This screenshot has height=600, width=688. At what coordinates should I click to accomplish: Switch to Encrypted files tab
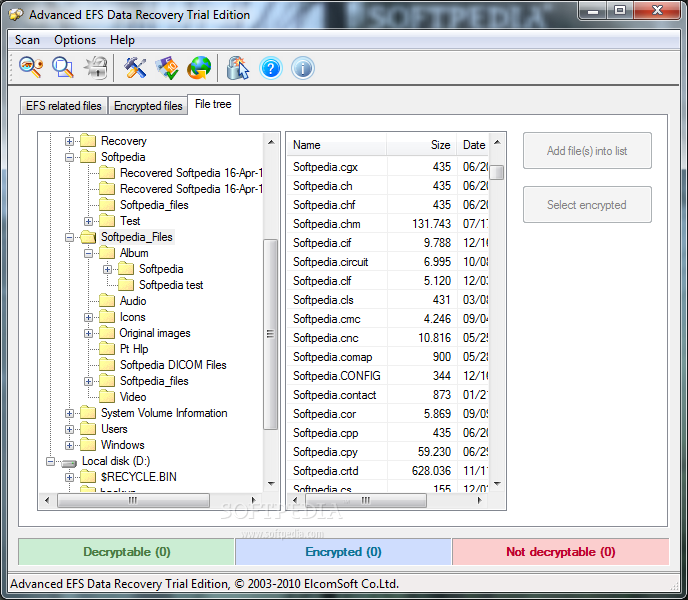tap(148, 106)
